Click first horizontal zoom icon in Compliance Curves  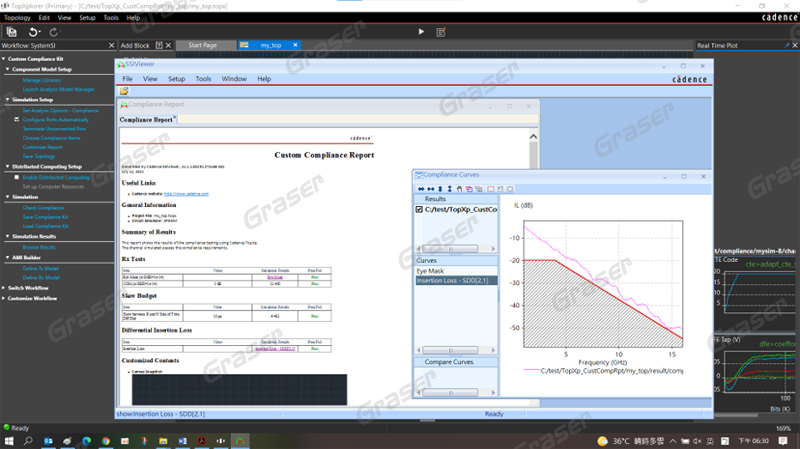coord(421,189)
